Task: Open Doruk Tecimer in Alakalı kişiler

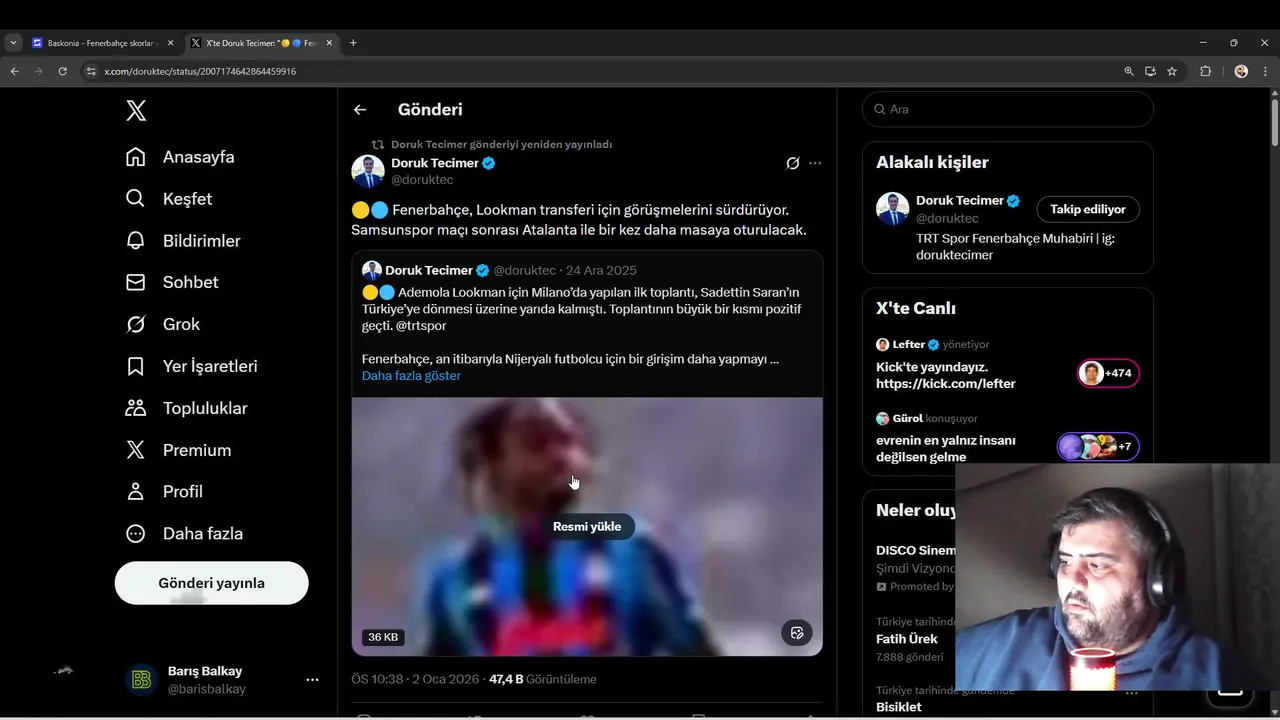Action: click(960, 200)
